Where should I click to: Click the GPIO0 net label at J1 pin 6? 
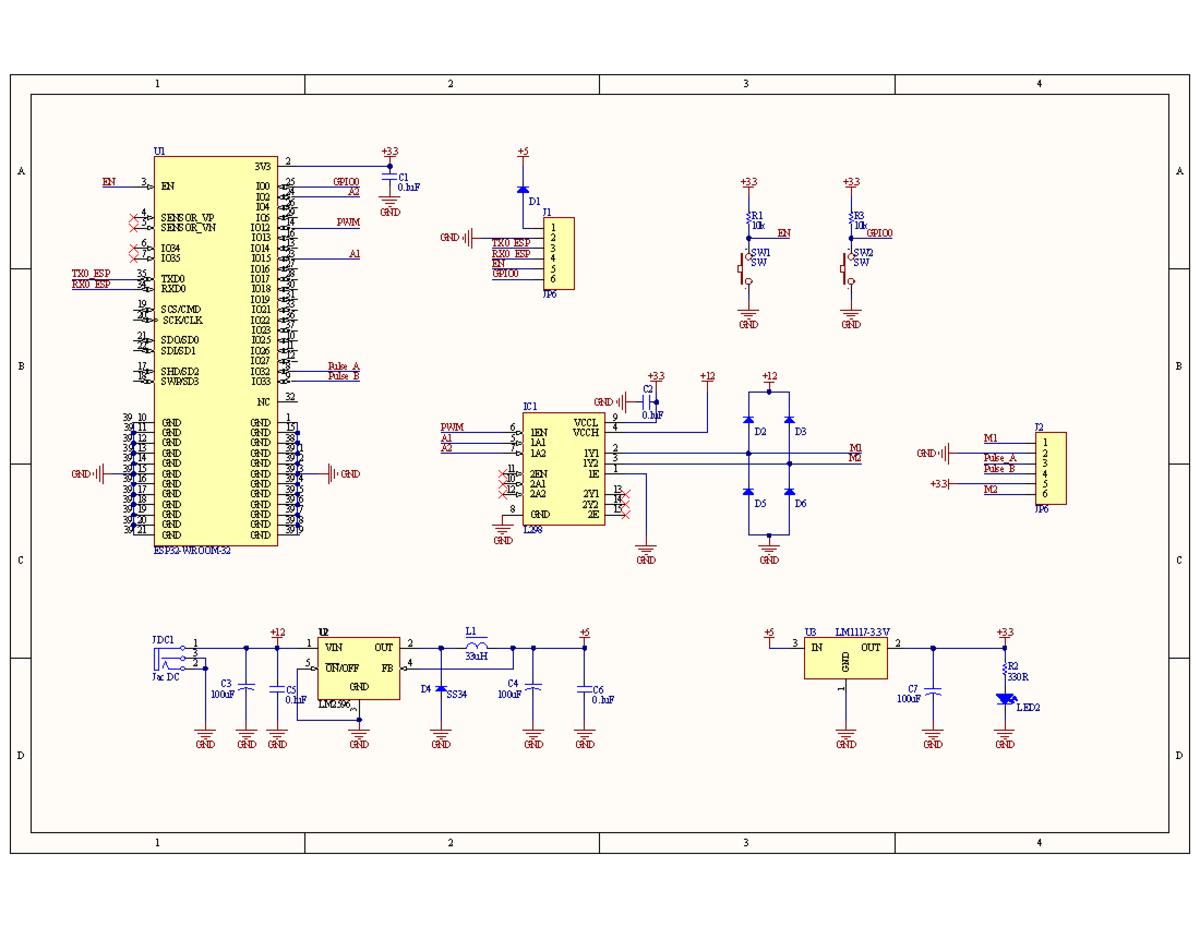pos(505,274)
